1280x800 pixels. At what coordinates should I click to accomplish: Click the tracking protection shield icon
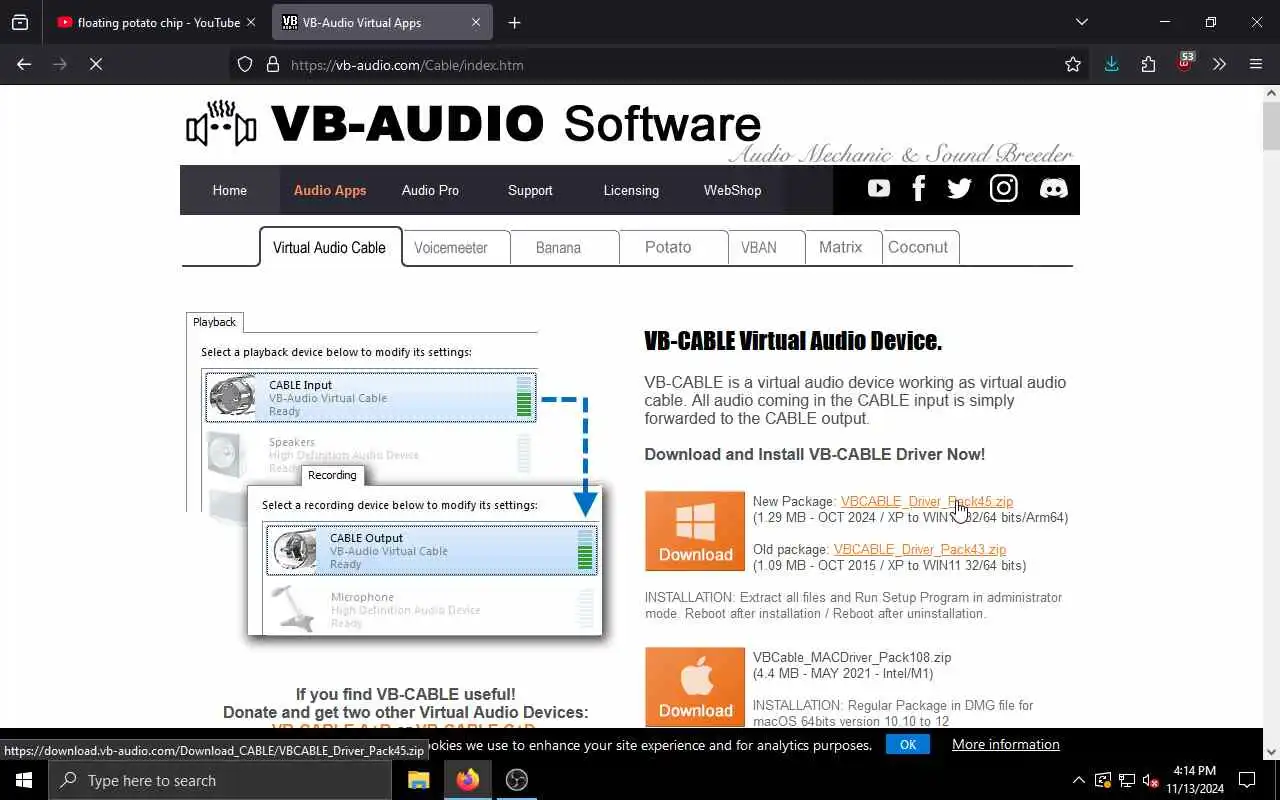click(x=245, y=64)
